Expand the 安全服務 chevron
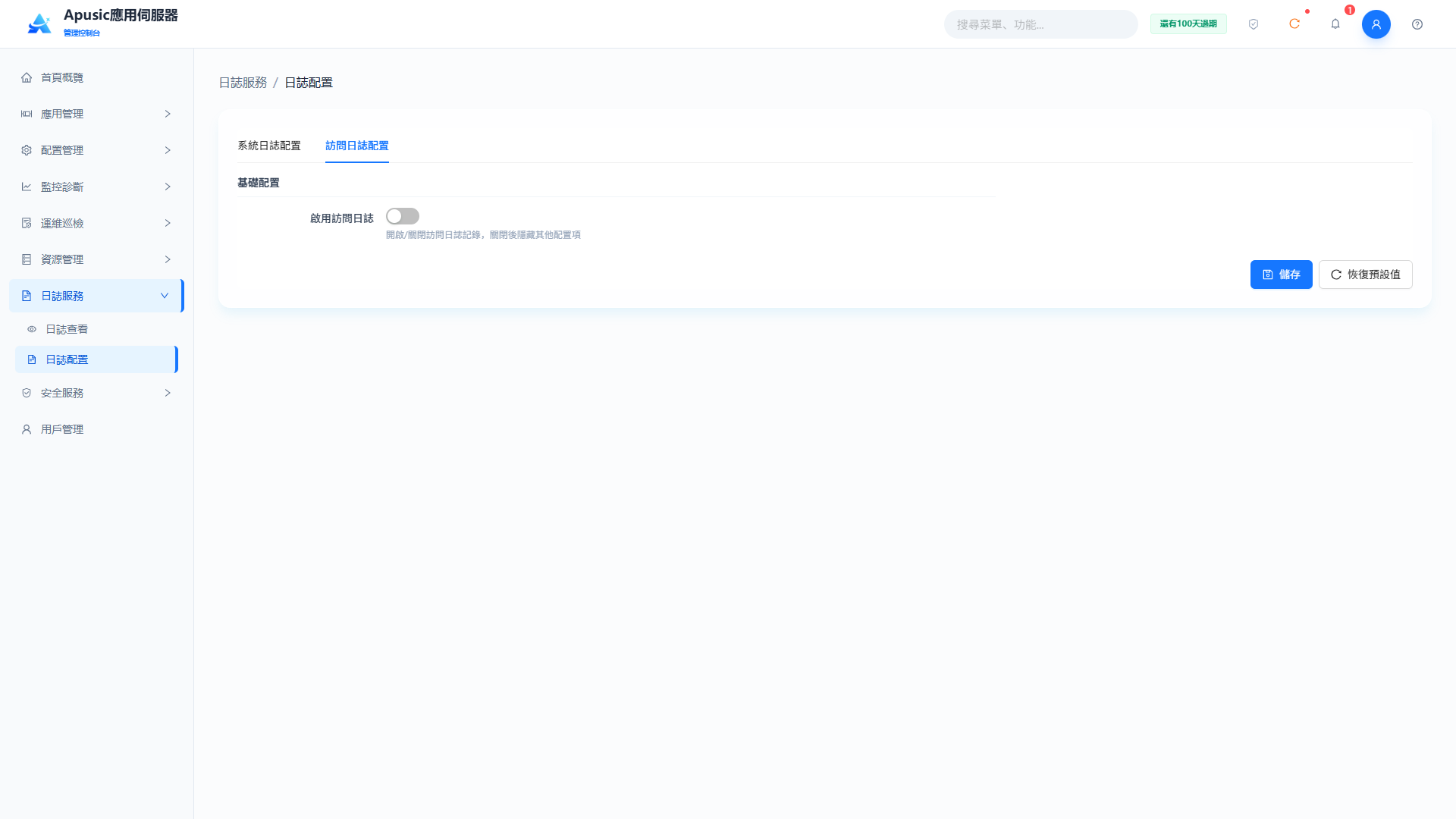Image resolution: width=1456 pixels, height=819 pixels. tap(168, 393)
